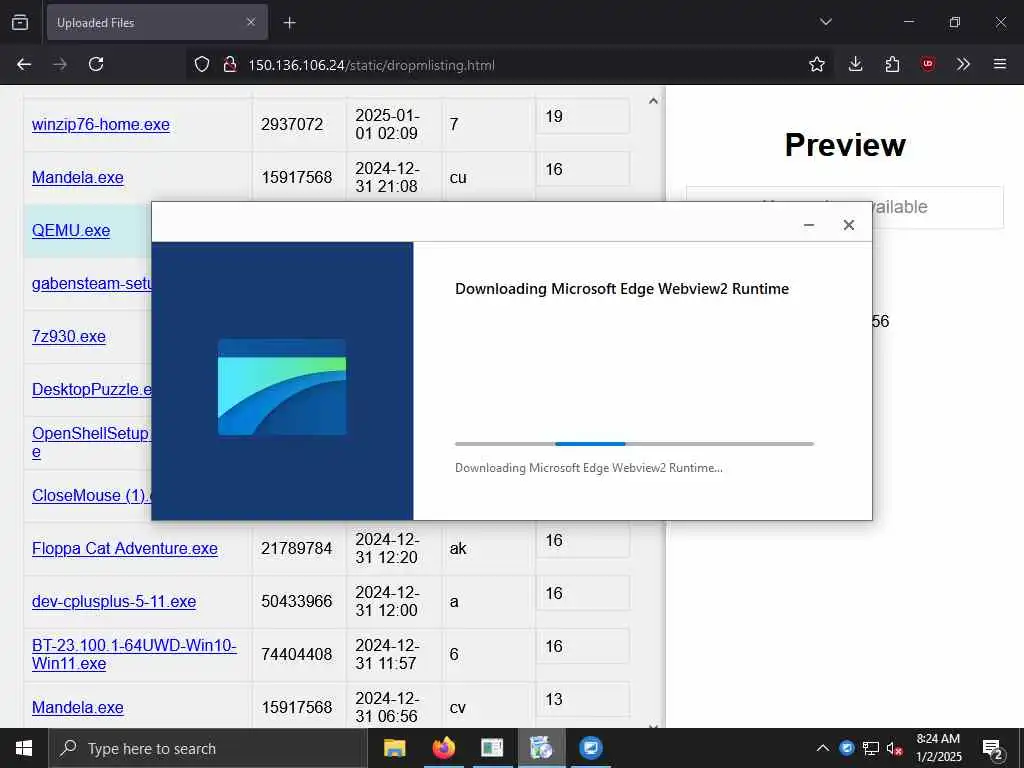
Task: Open the extensions puzzle-piece icon
Action: pyautogui.click(x=892, y=64)
